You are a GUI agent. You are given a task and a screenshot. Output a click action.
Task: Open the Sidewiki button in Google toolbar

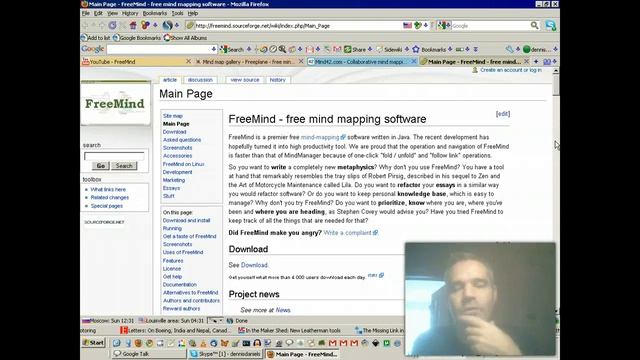coord(389,49)
